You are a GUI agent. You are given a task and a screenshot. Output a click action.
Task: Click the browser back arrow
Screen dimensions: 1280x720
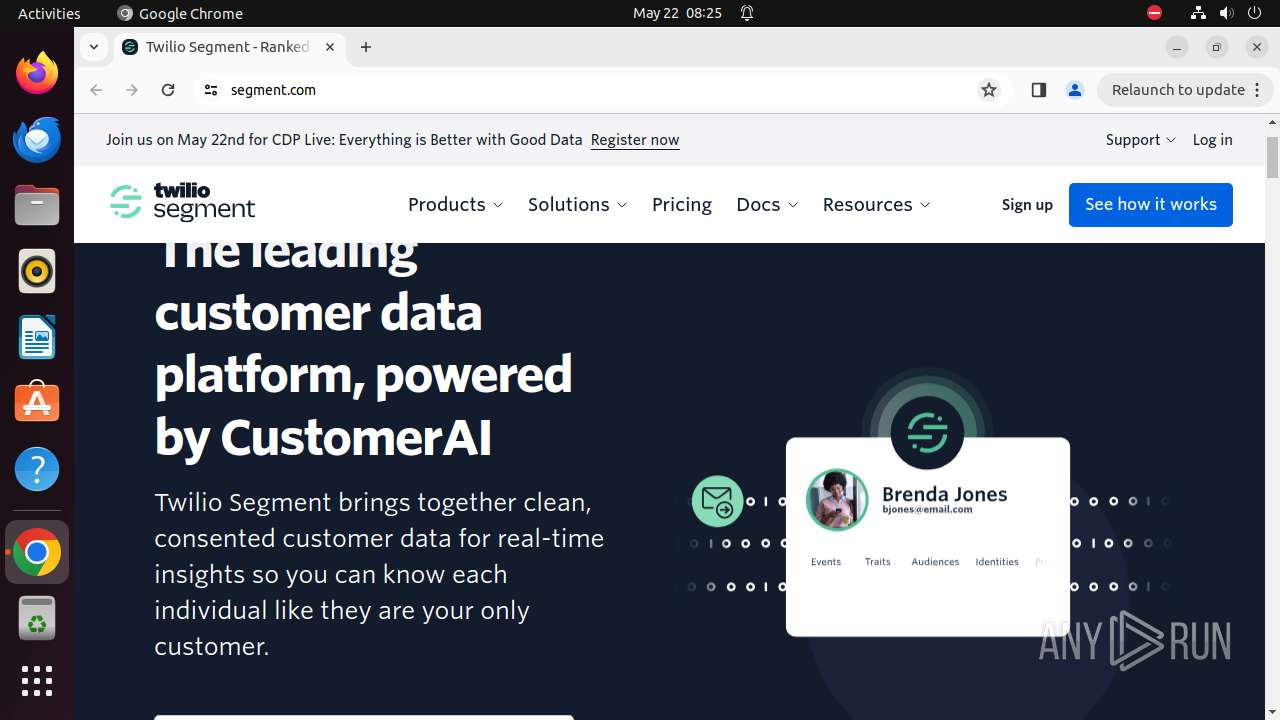[96, 90]
